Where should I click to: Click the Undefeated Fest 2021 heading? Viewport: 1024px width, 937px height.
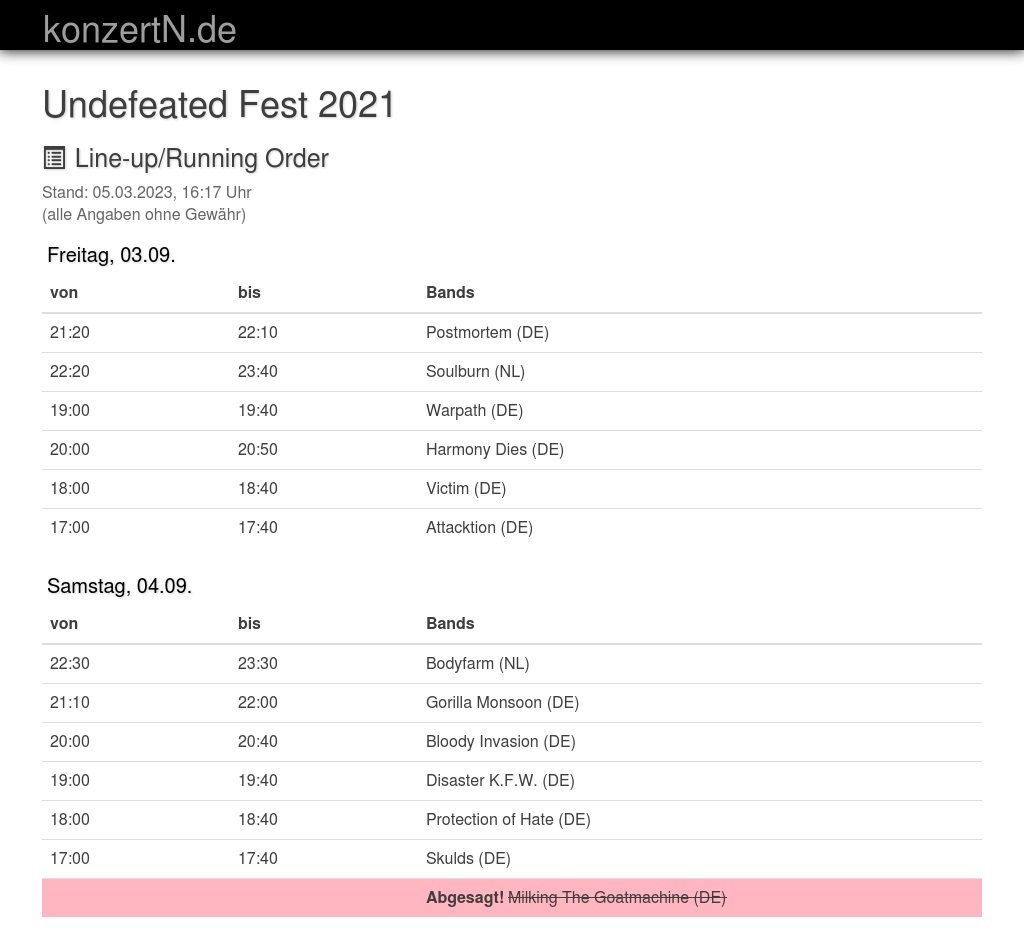pyautogui.click(x=219, y=105)
